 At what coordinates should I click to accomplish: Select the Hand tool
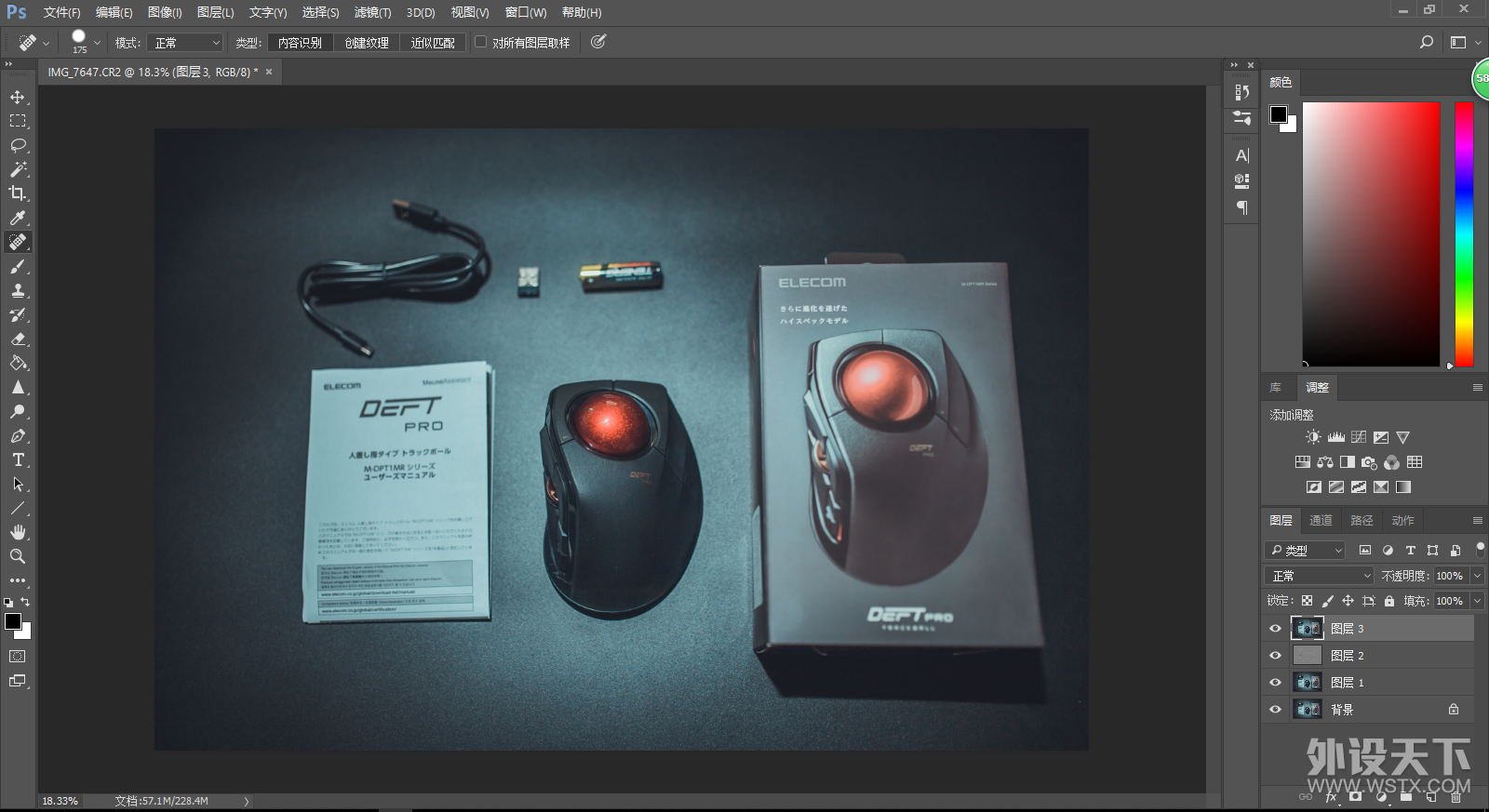point(18,532)
